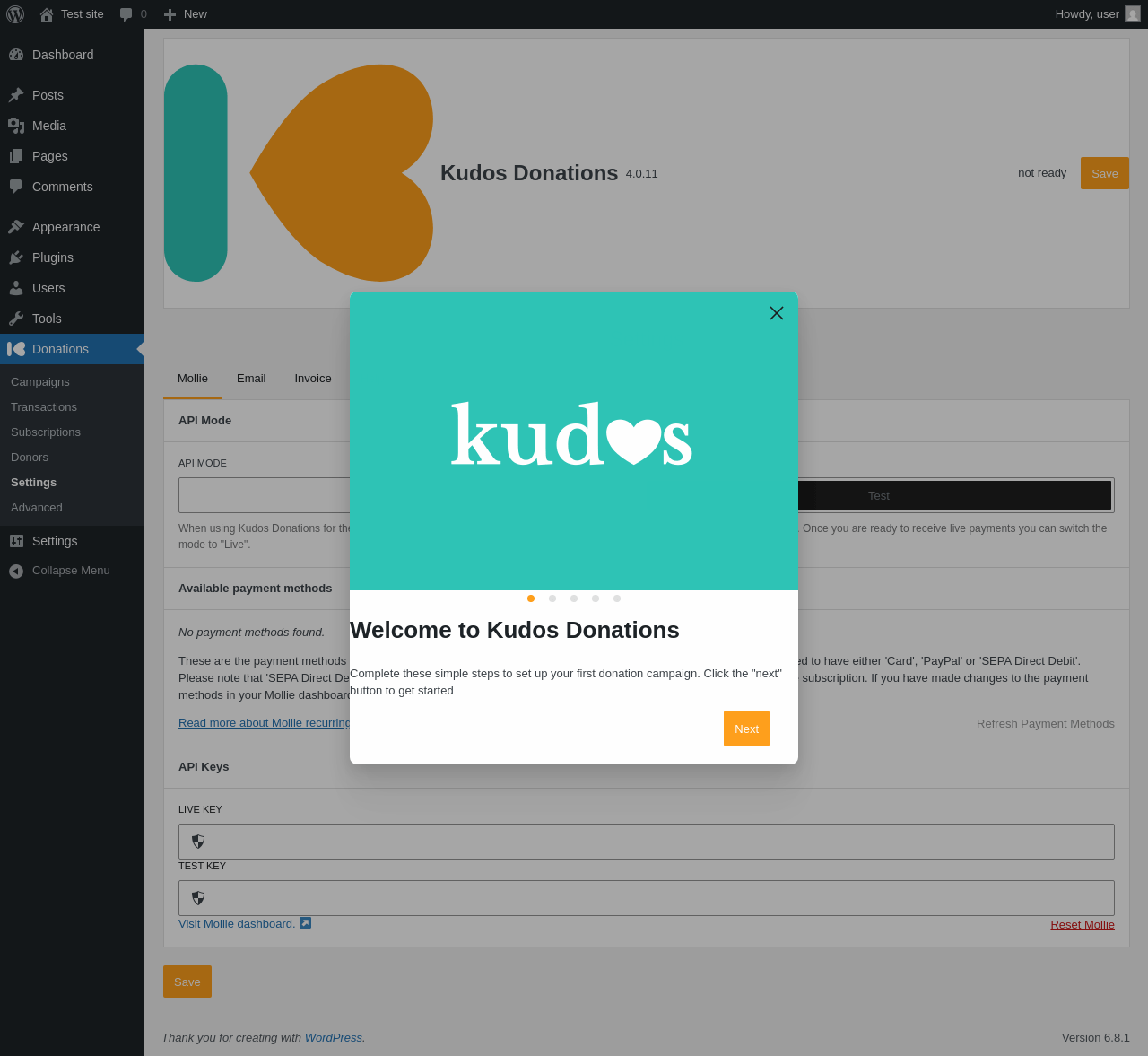Click the 'API Keys' section heading
1148x1056 pixels.
pos(204,767)
